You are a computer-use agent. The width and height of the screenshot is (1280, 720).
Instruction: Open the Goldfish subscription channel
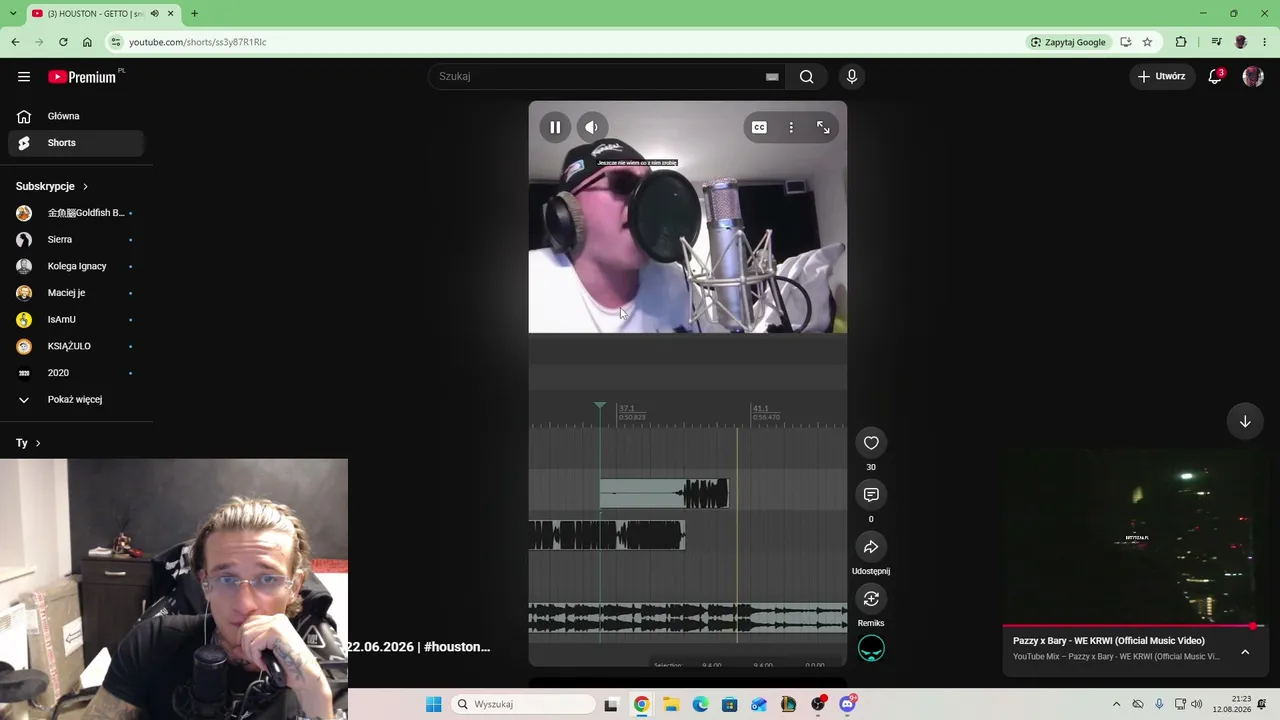point(76,213)
